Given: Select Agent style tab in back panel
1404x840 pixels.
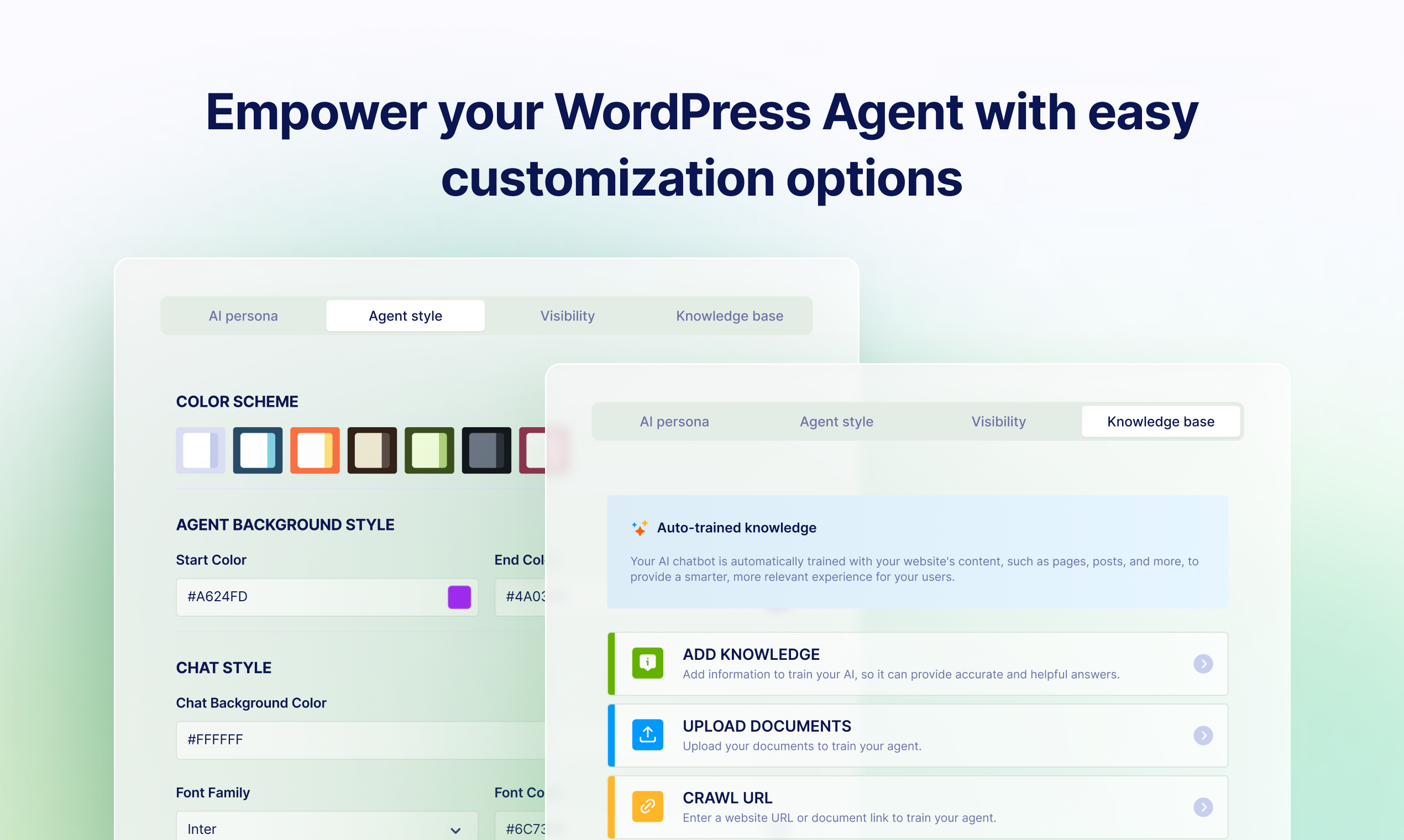Looking at the screenshot, I should pyautogui.click(x=405, y=316).
